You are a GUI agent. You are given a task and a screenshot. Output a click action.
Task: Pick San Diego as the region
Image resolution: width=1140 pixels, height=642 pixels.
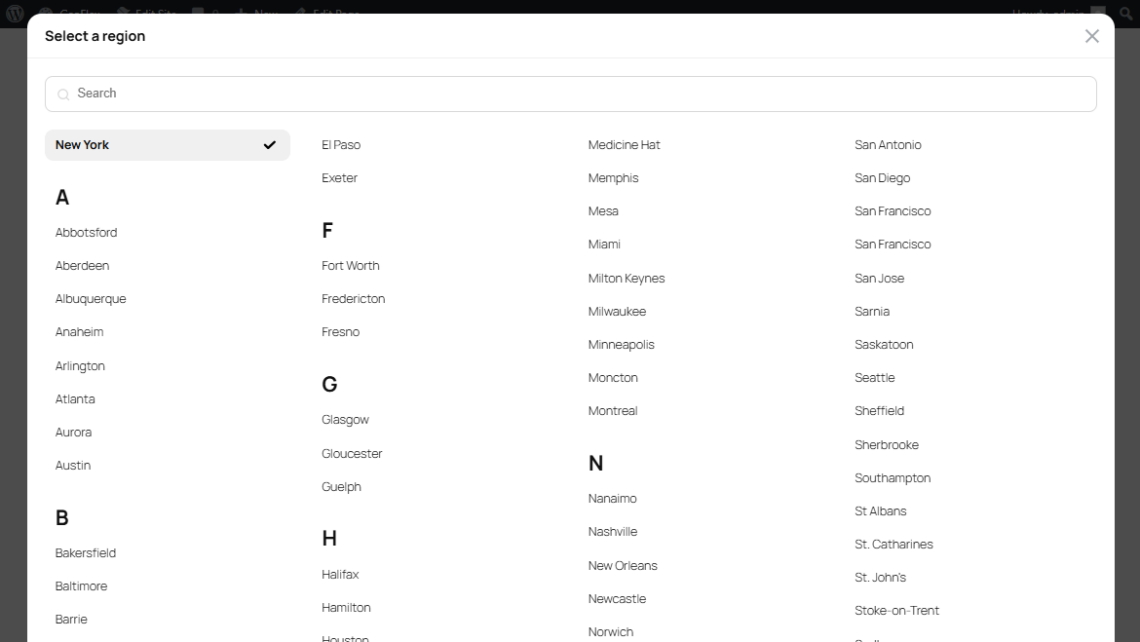click(882, 178)
